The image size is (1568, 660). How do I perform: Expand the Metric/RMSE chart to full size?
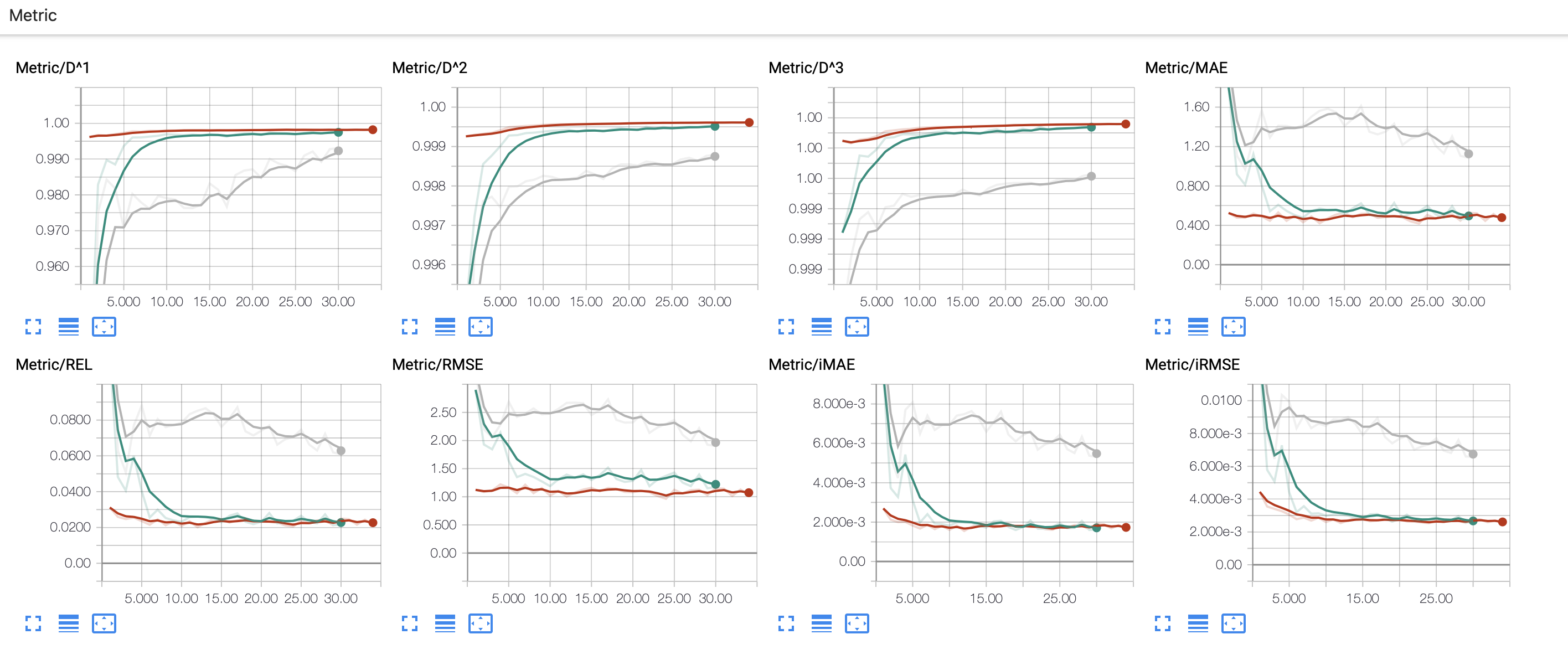click(x=410, y=623)
